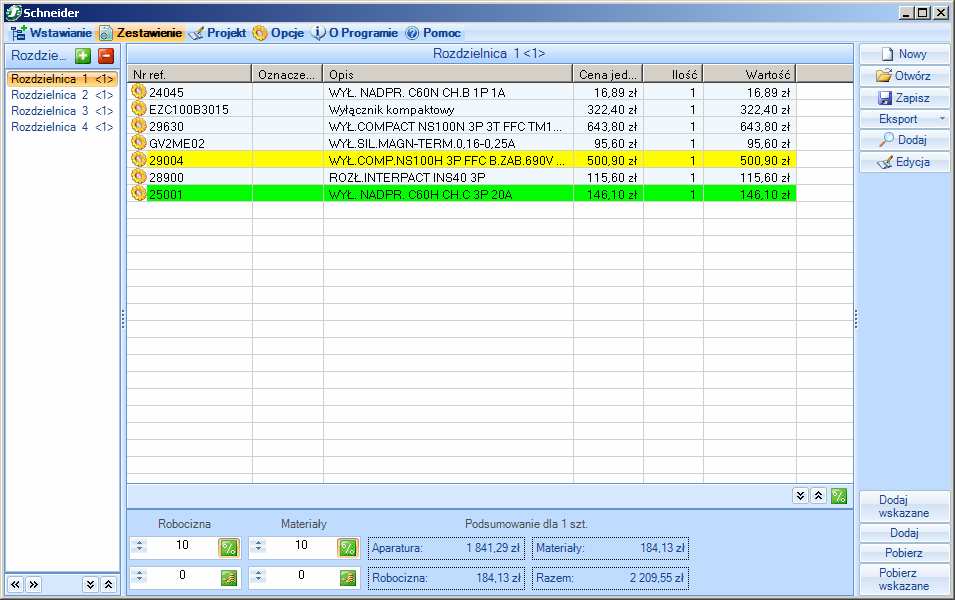Sort by the Ilość column header
The image size is (955, 600).
coord(673,74)
